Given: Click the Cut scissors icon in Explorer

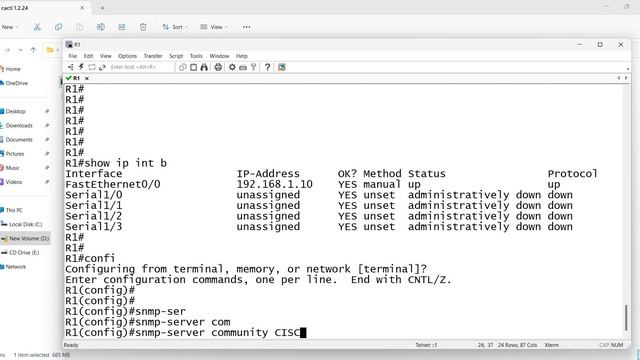Looking at the screenshot, I should coord(37,27).
